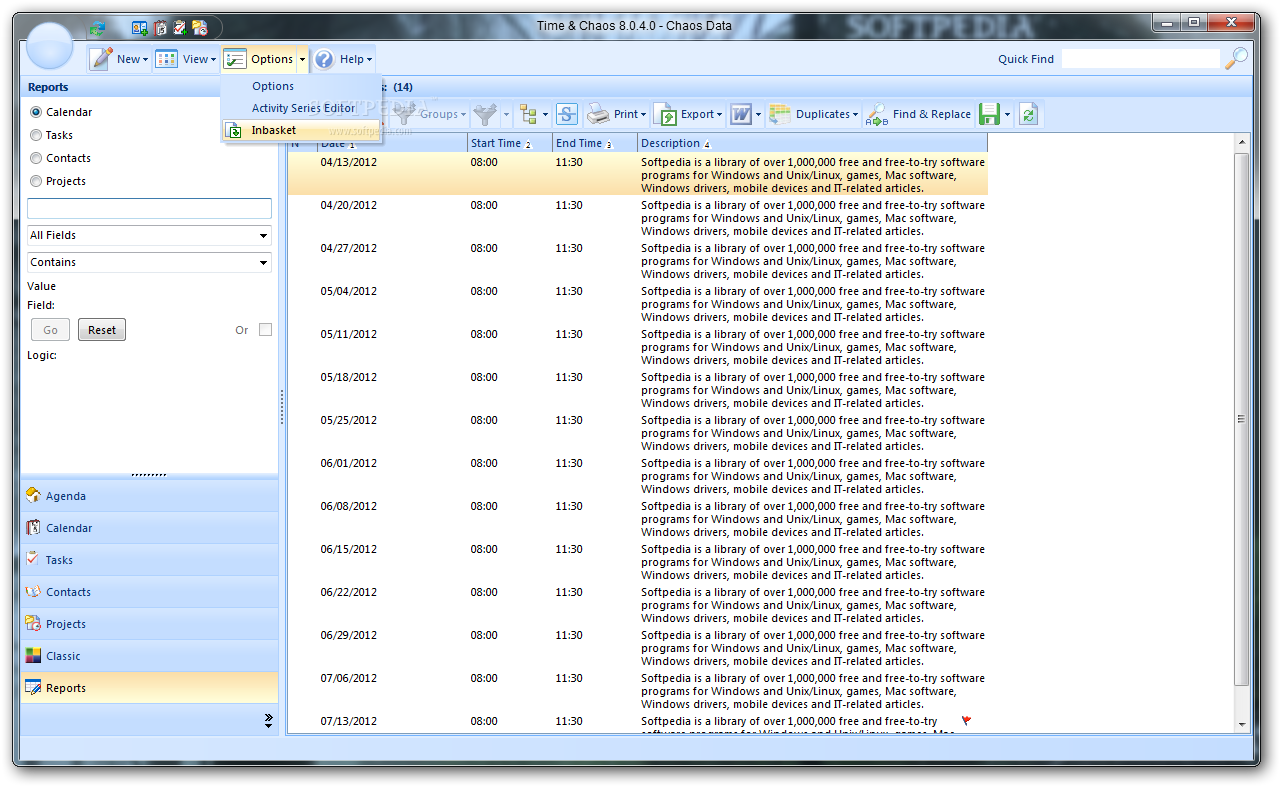Choose Inbasket from the Options menu
This screenshot has height=787, width=1281.
point(301,130)
